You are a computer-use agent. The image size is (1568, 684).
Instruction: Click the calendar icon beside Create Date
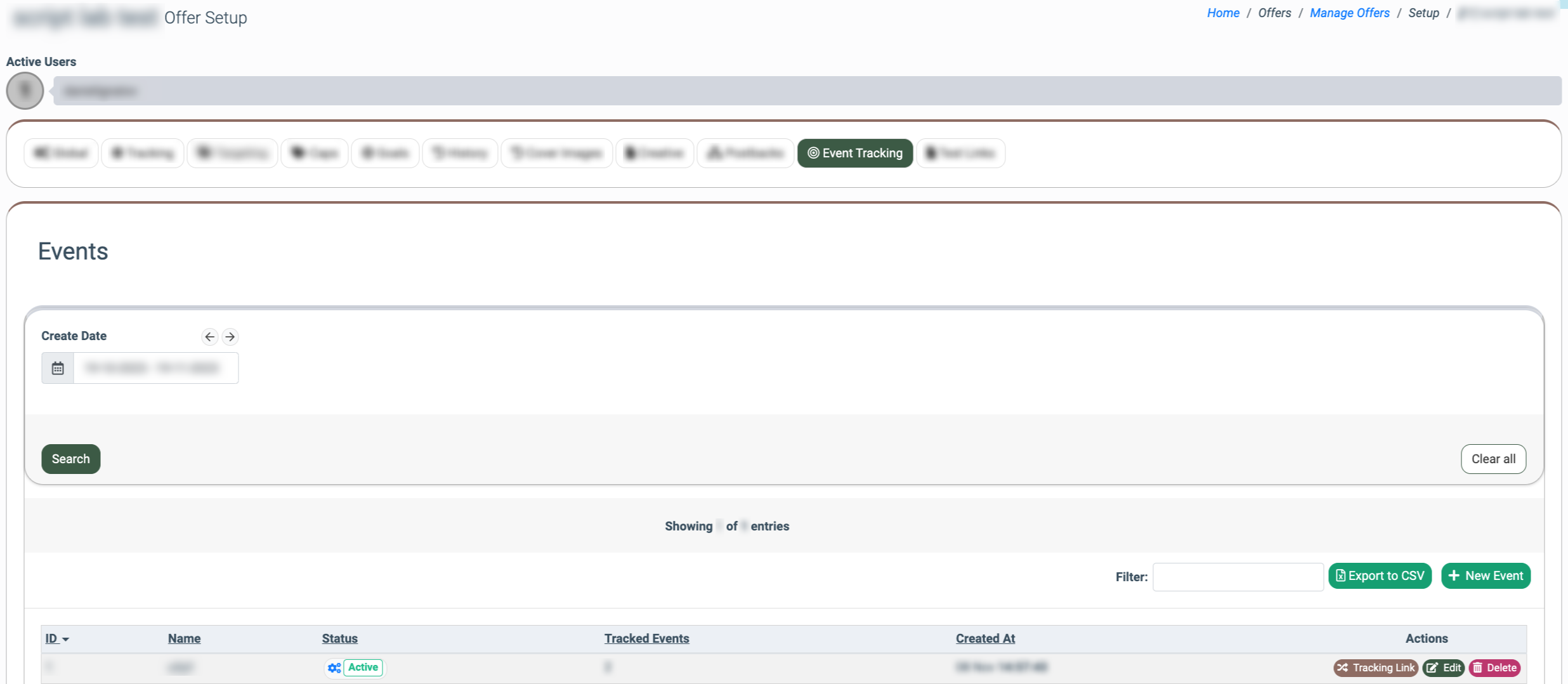click(58, 368)
